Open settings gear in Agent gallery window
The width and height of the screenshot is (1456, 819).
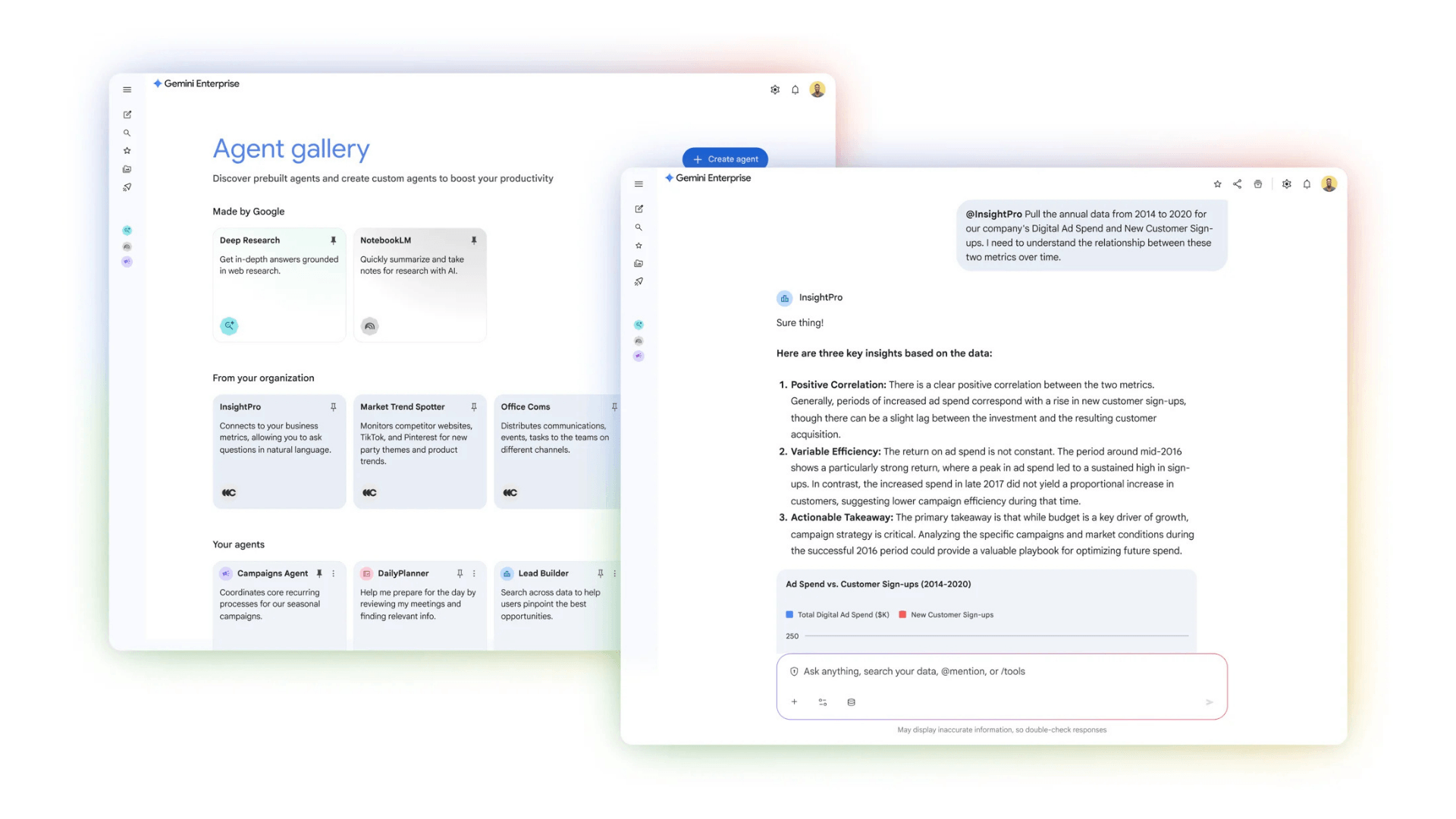pos(775,90)
